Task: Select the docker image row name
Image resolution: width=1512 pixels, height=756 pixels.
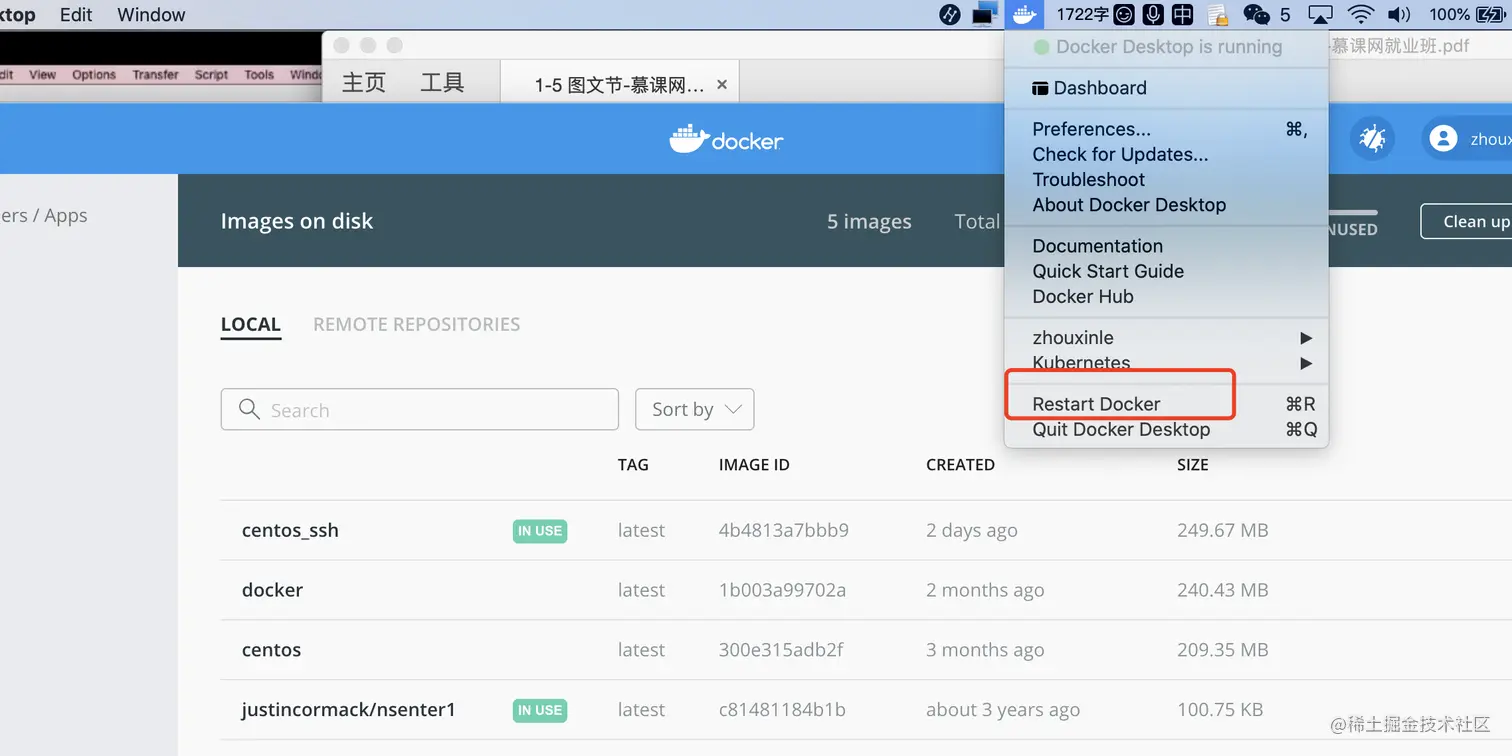Action: tap(272, 590)
